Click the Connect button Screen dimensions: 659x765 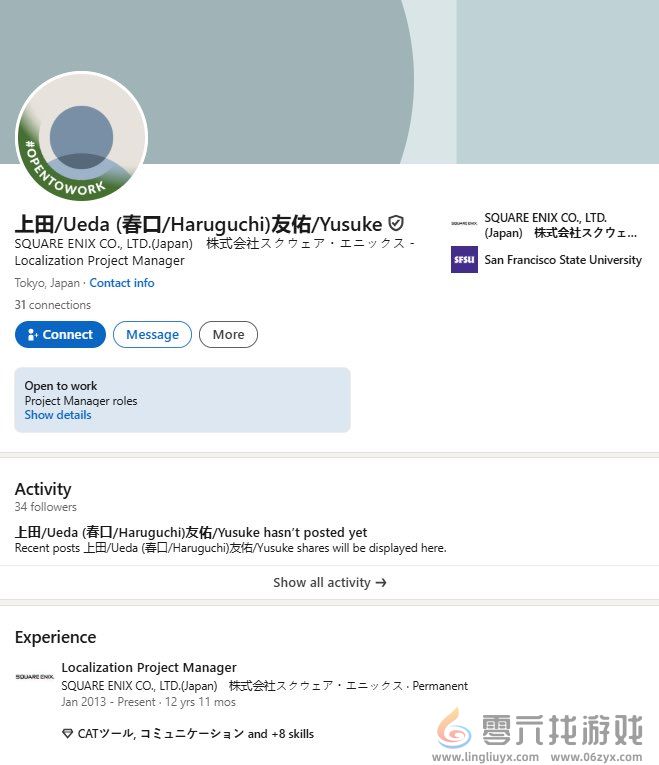[x=60, y=335]
